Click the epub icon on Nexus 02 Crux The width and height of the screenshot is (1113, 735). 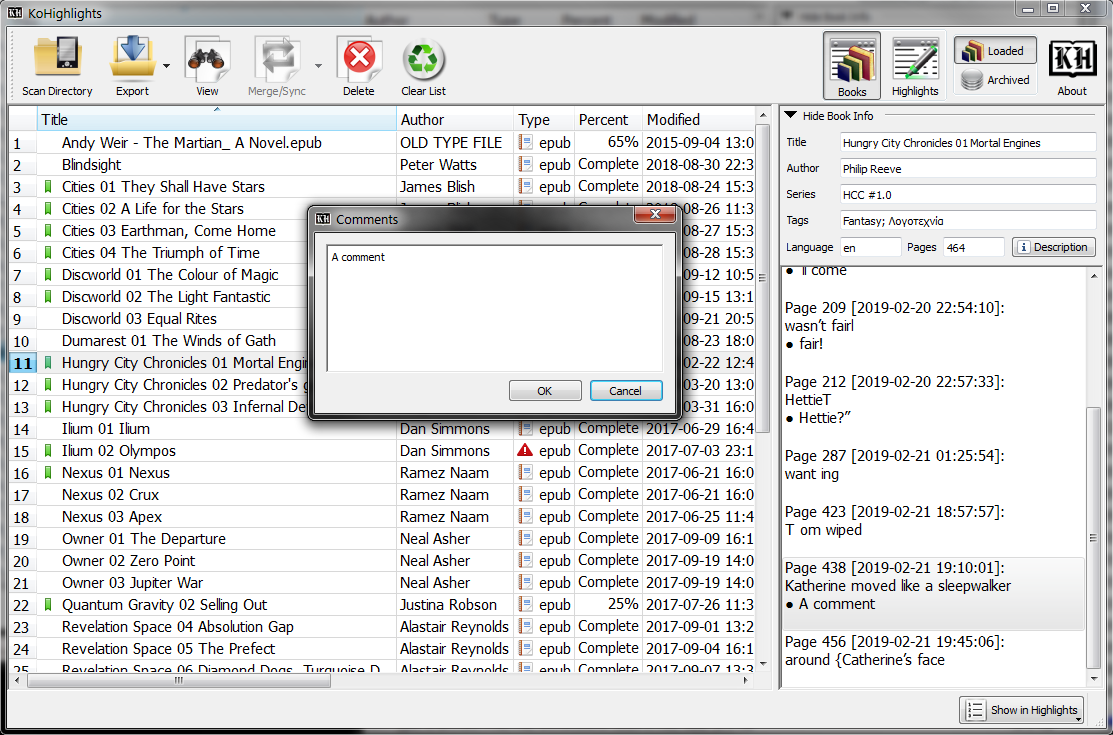pos(525,494)
